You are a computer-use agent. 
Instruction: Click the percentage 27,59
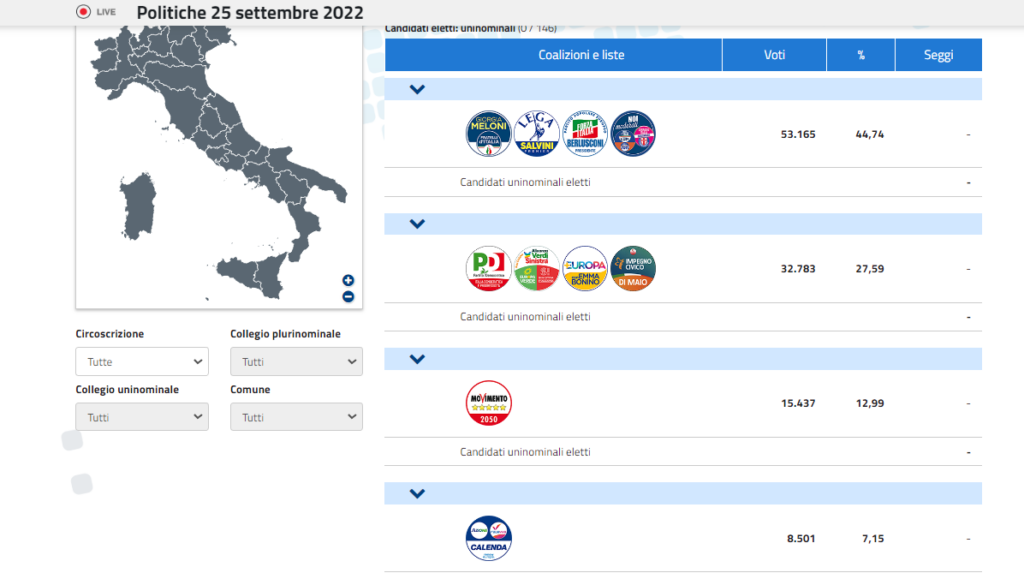tap(870, 269)
